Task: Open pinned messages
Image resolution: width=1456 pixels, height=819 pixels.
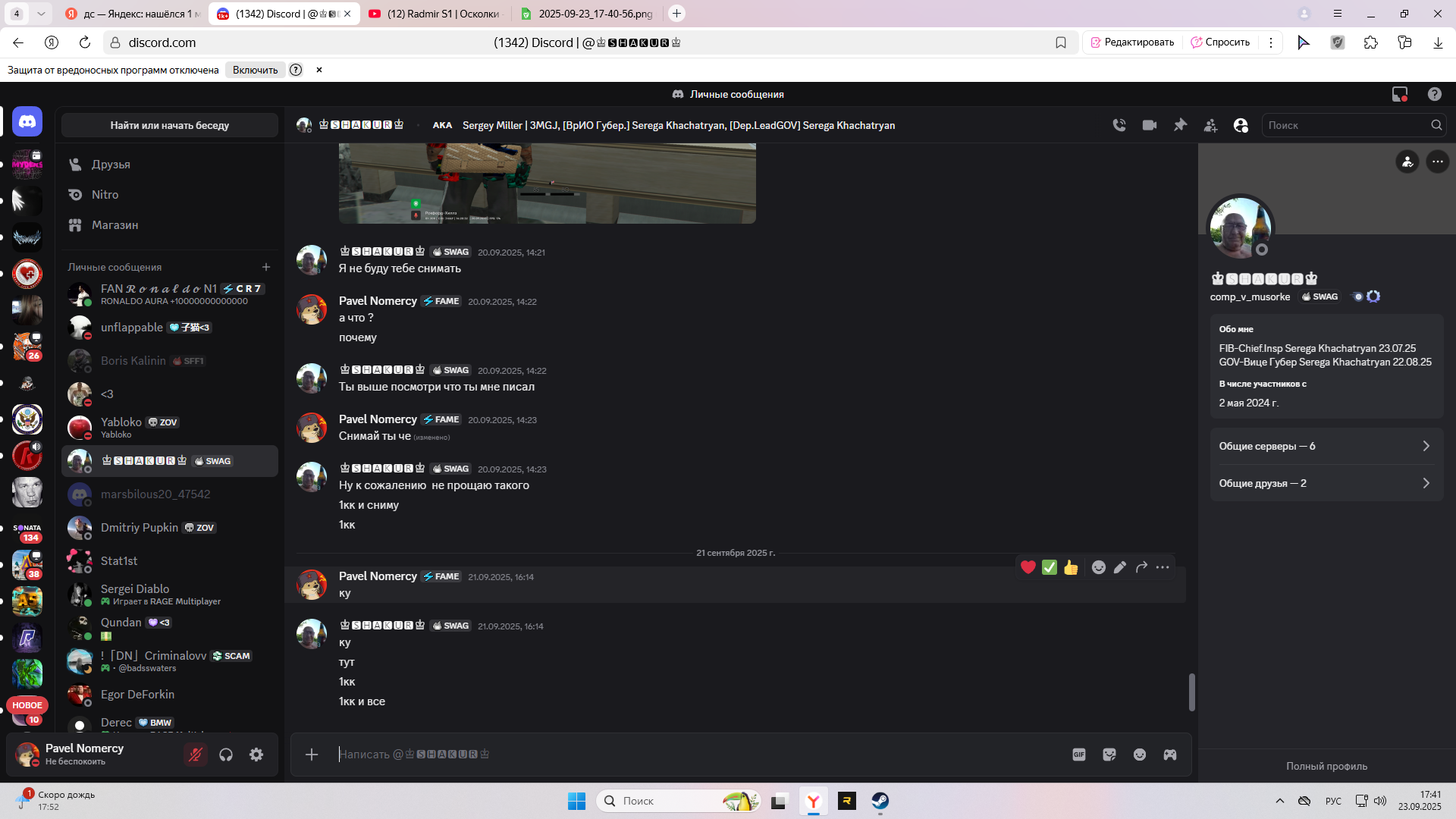Action: click(x=1180, y=125)
